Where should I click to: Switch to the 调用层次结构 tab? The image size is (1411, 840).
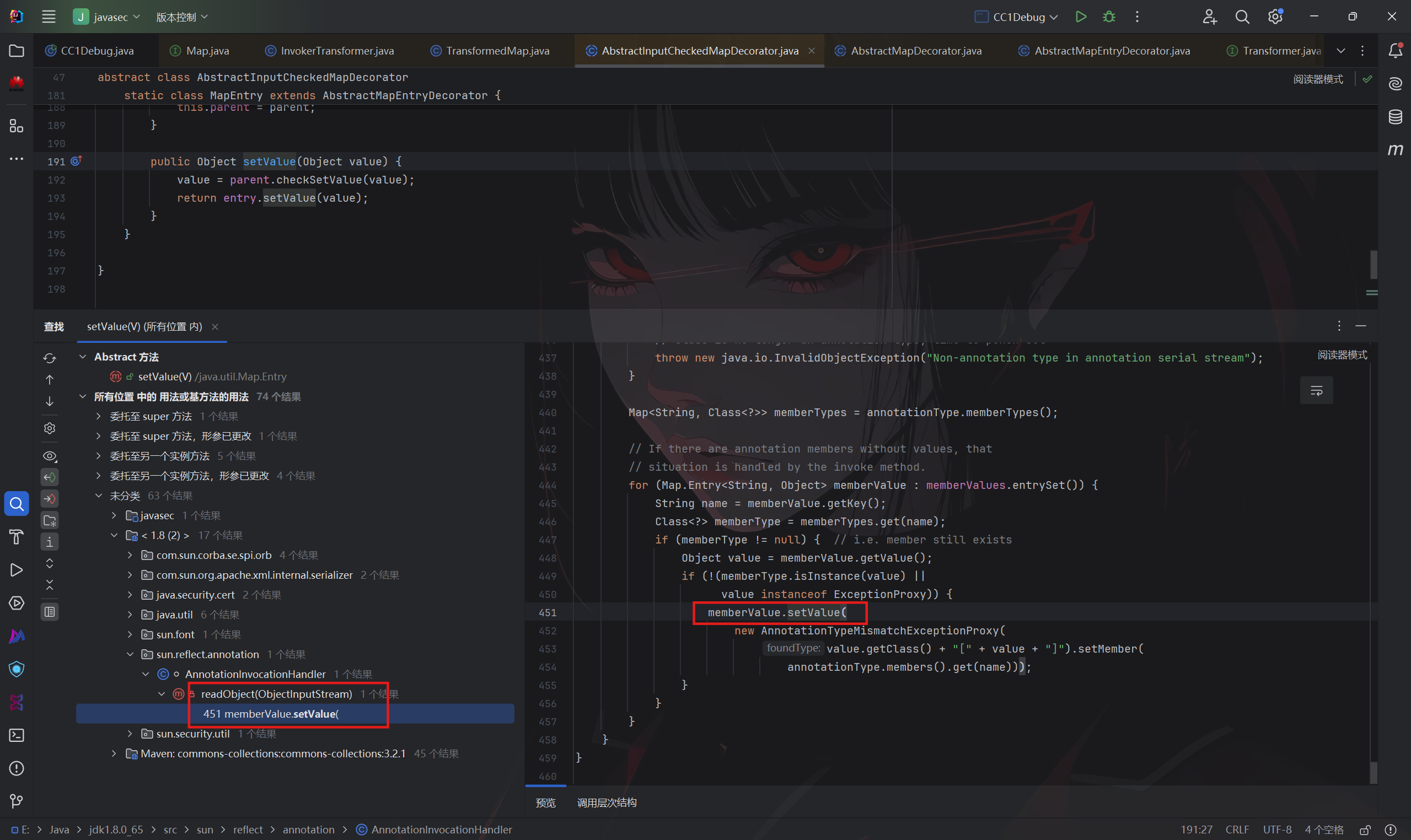pyautogui.click(x=607, y=803)
